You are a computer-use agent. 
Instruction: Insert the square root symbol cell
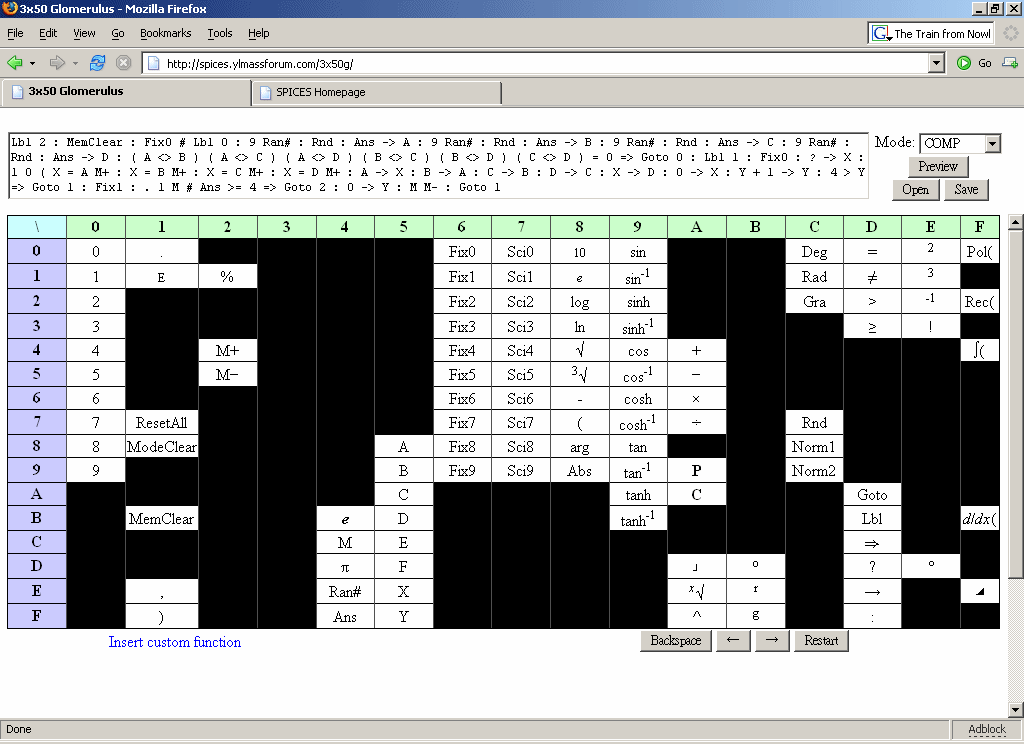tap(580, 351)
